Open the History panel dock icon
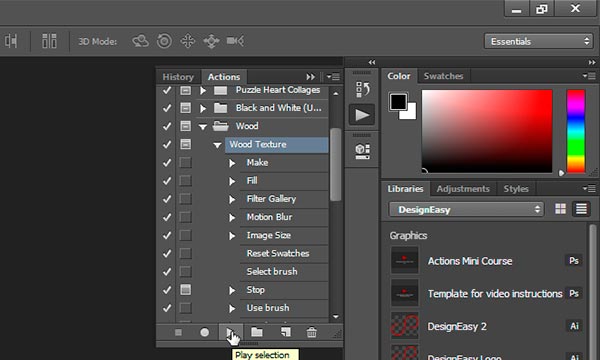Viewport: 600px width, 360px height. [x=362, y=89]
